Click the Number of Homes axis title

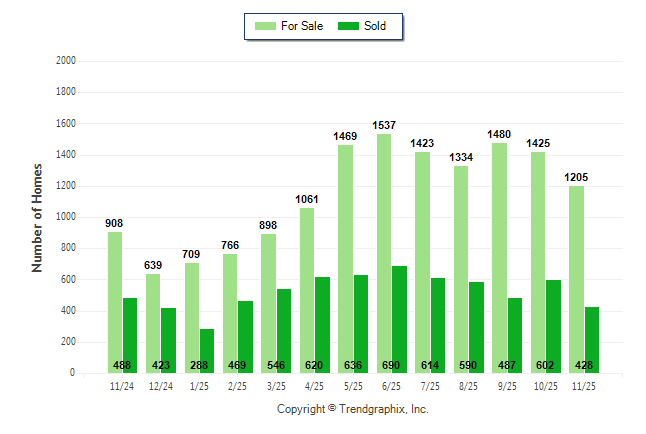pos(38,217)
